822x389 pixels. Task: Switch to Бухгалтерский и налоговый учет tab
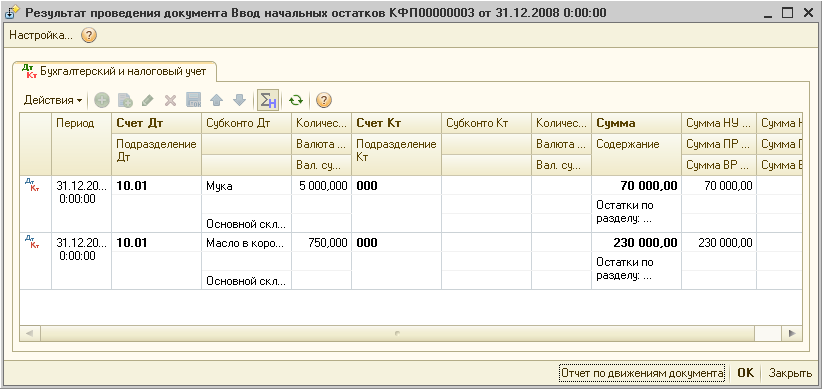tap(115, 72)
